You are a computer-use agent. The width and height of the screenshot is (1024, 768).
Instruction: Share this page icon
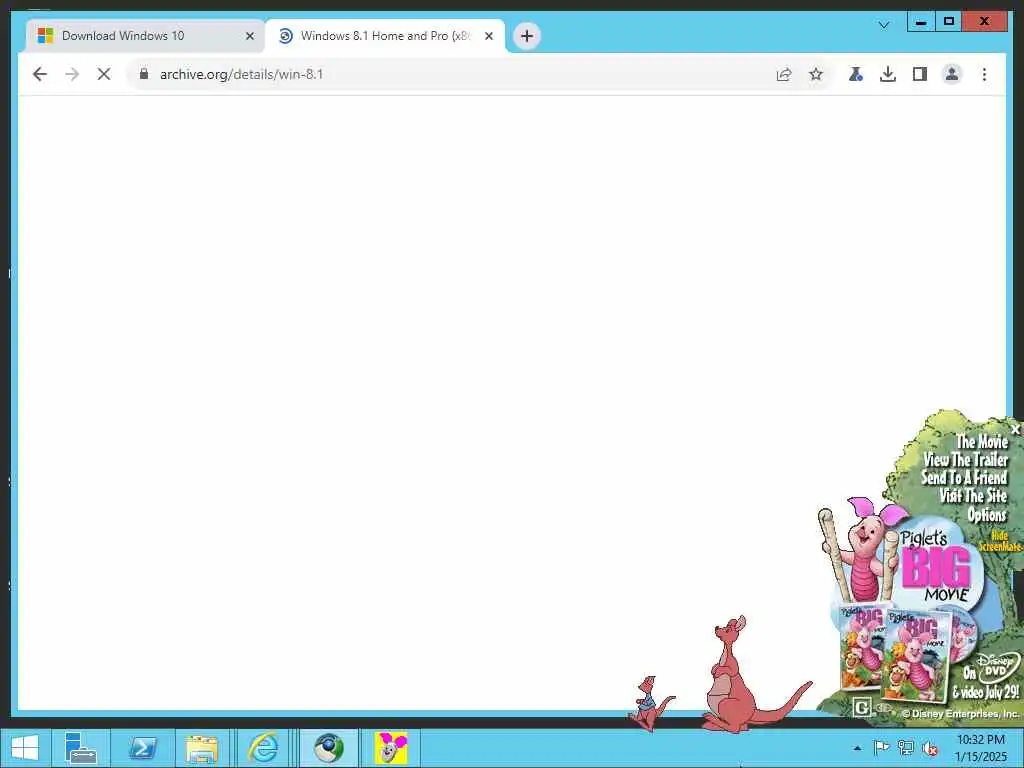click(x=784, y=74)
